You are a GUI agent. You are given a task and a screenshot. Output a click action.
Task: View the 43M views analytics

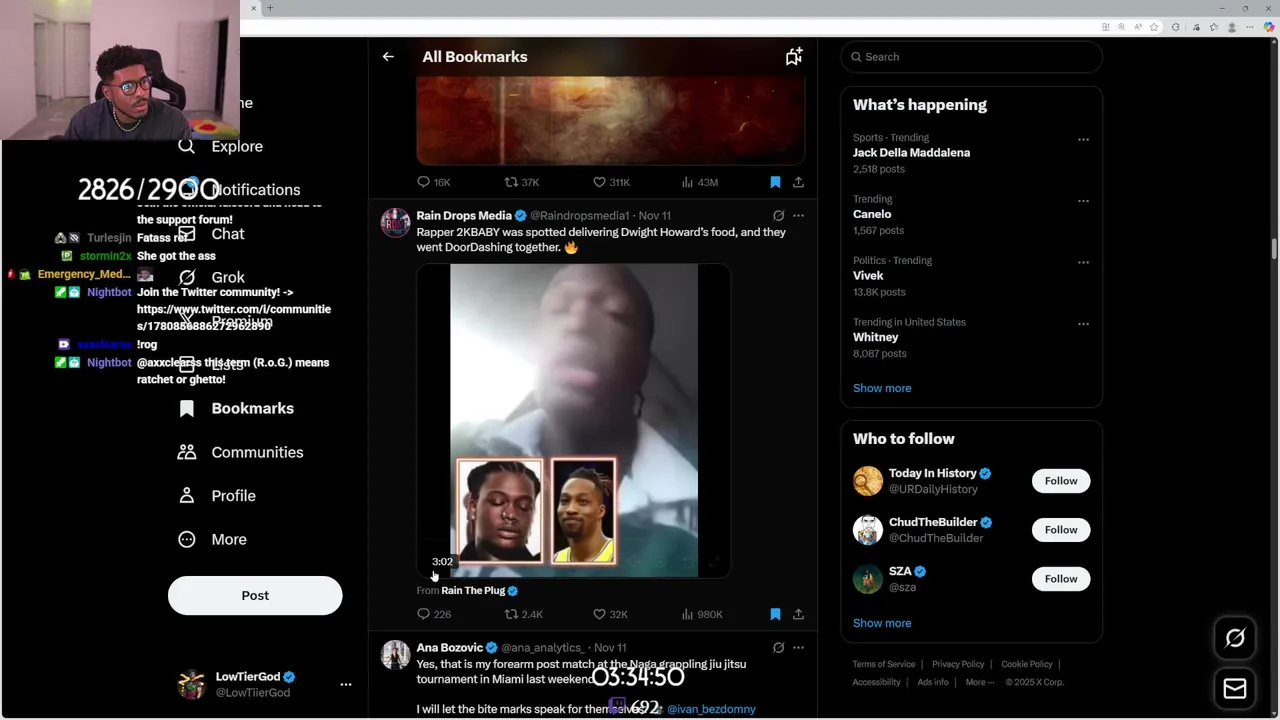[700, 182]
